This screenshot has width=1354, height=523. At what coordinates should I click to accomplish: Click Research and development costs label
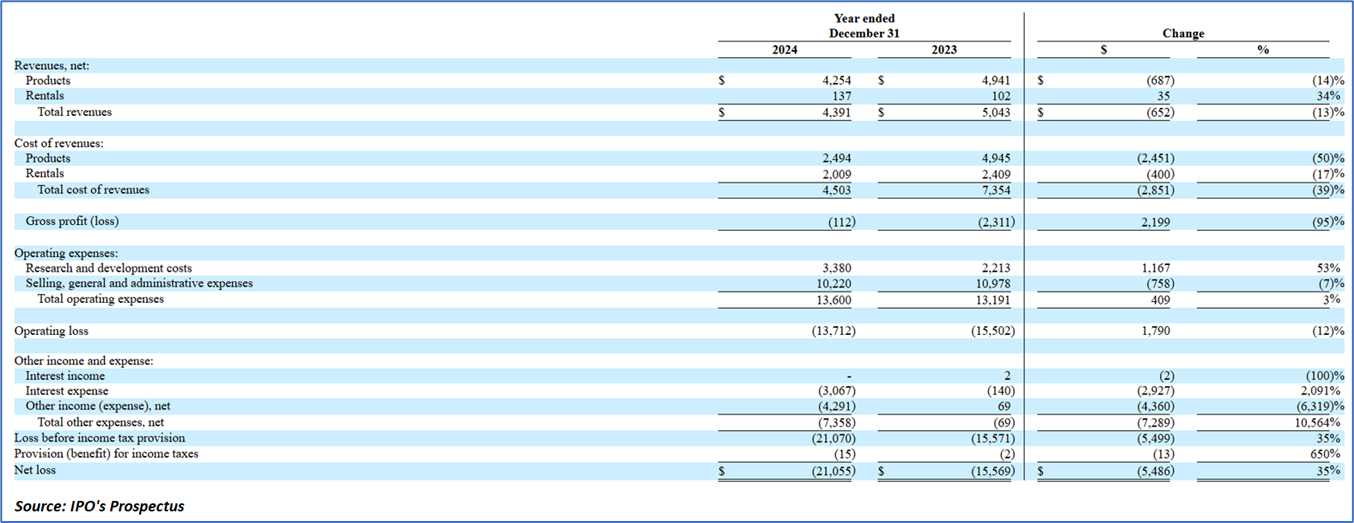click(x=109, y=268)
